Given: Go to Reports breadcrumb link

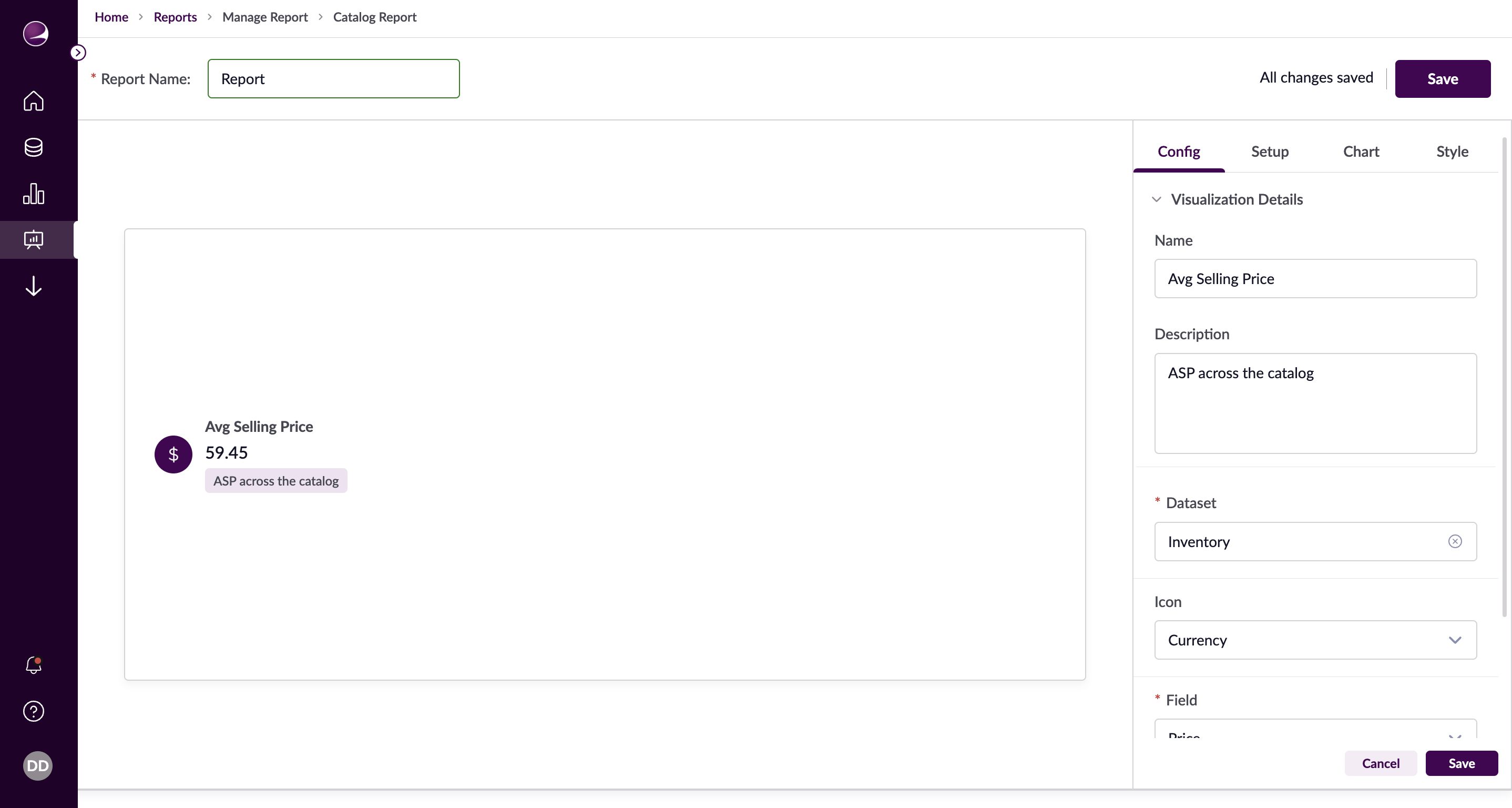Looking at the screenshot, I should 175,17.
